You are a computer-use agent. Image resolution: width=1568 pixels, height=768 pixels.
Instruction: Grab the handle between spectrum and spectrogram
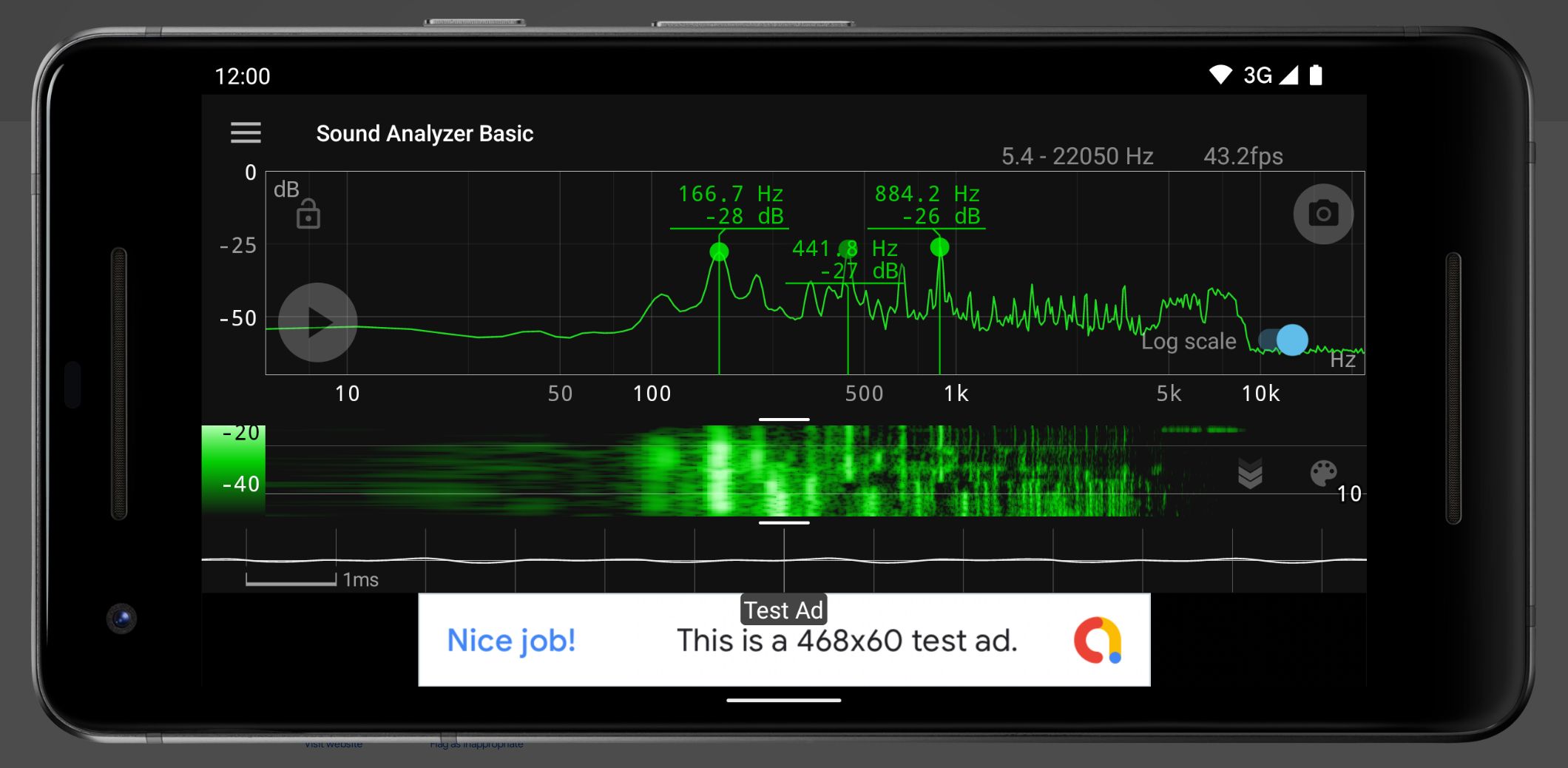(784, 420)
